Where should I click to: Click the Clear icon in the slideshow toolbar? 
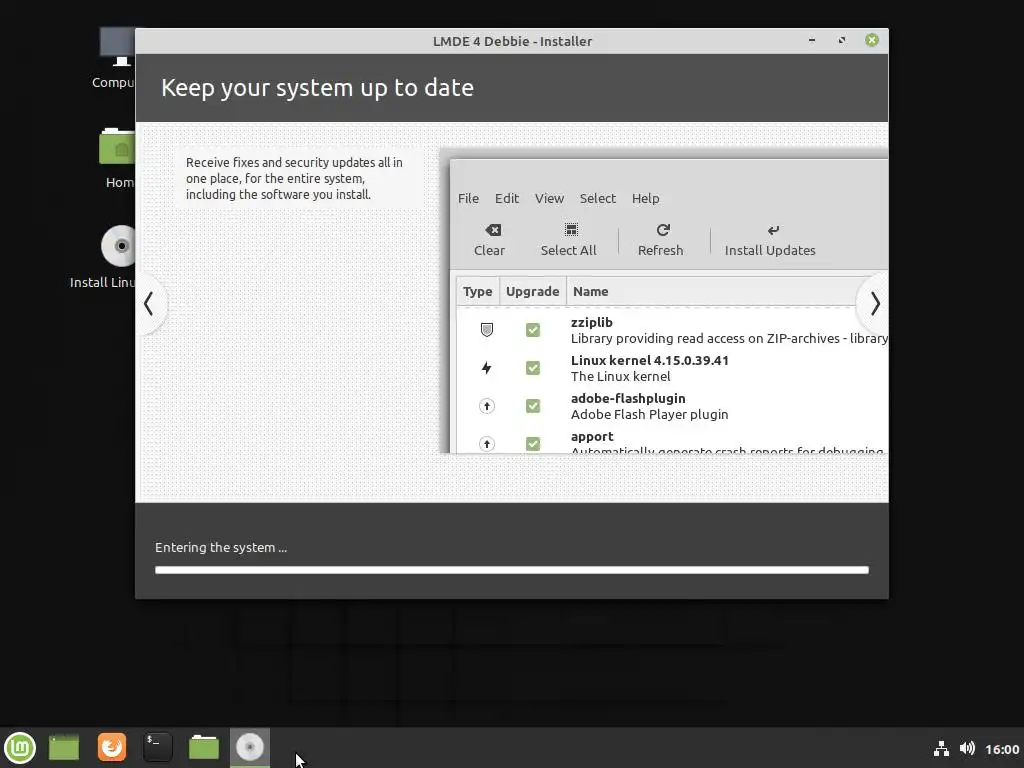click(x=493, y=230)
